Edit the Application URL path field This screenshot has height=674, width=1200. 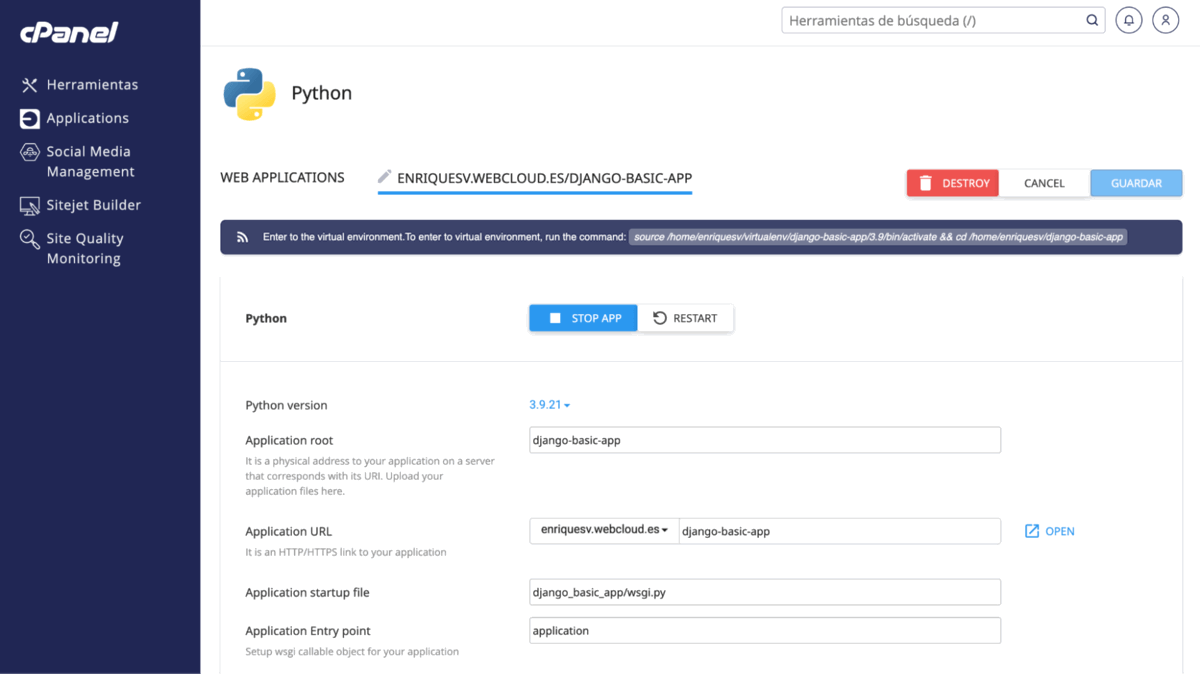pyautogui.click(x=840, y=531)
